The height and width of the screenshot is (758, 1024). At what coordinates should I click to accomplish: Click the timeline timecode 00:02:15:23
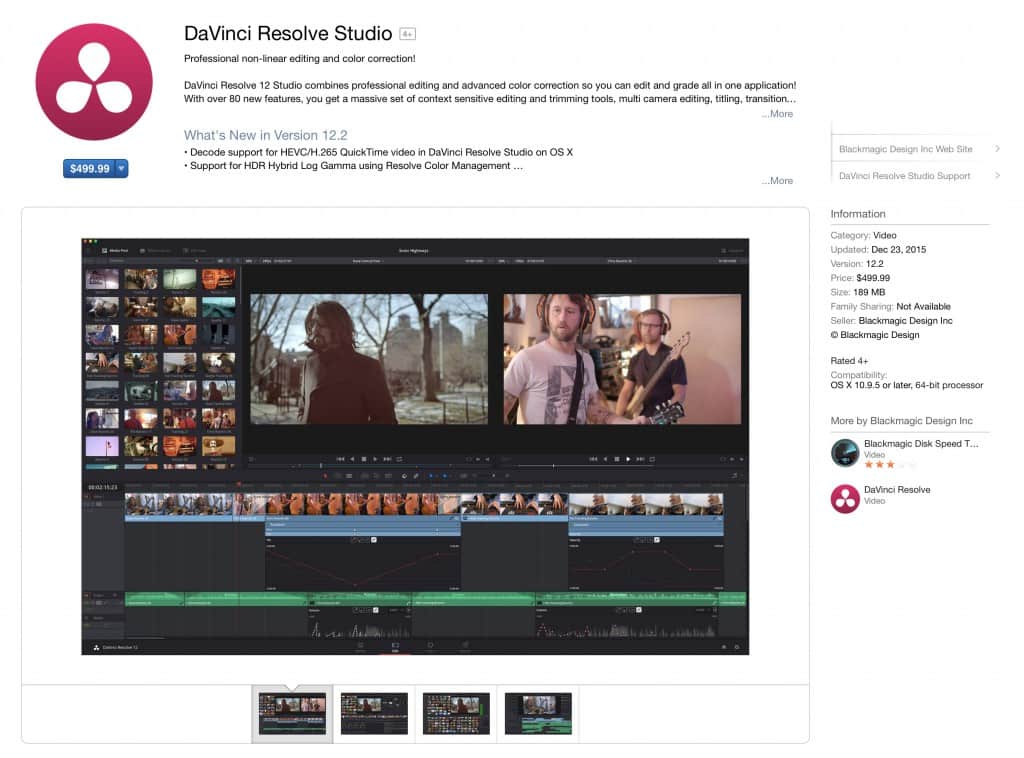(x=103, y=487)
